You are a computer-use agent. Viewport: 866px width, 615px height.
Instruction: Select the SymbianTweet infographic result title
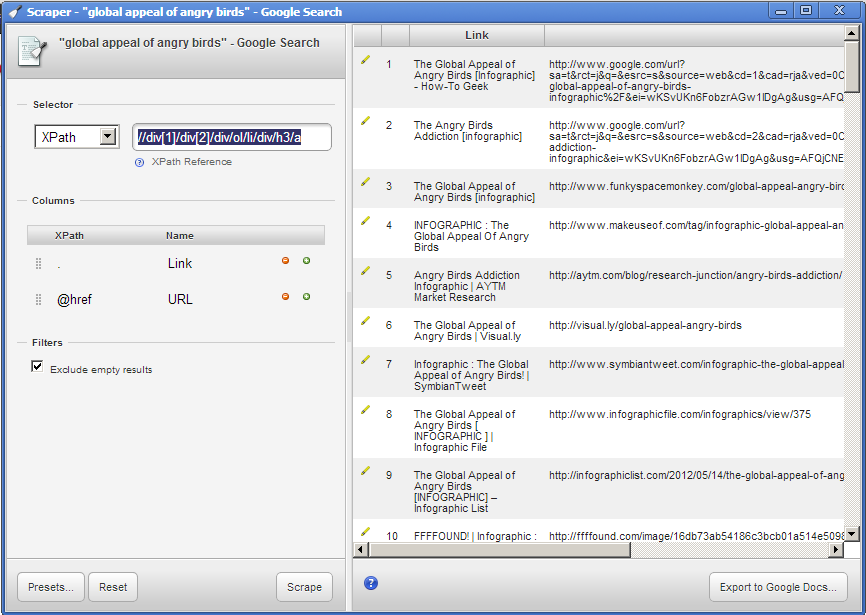point(471,375)
